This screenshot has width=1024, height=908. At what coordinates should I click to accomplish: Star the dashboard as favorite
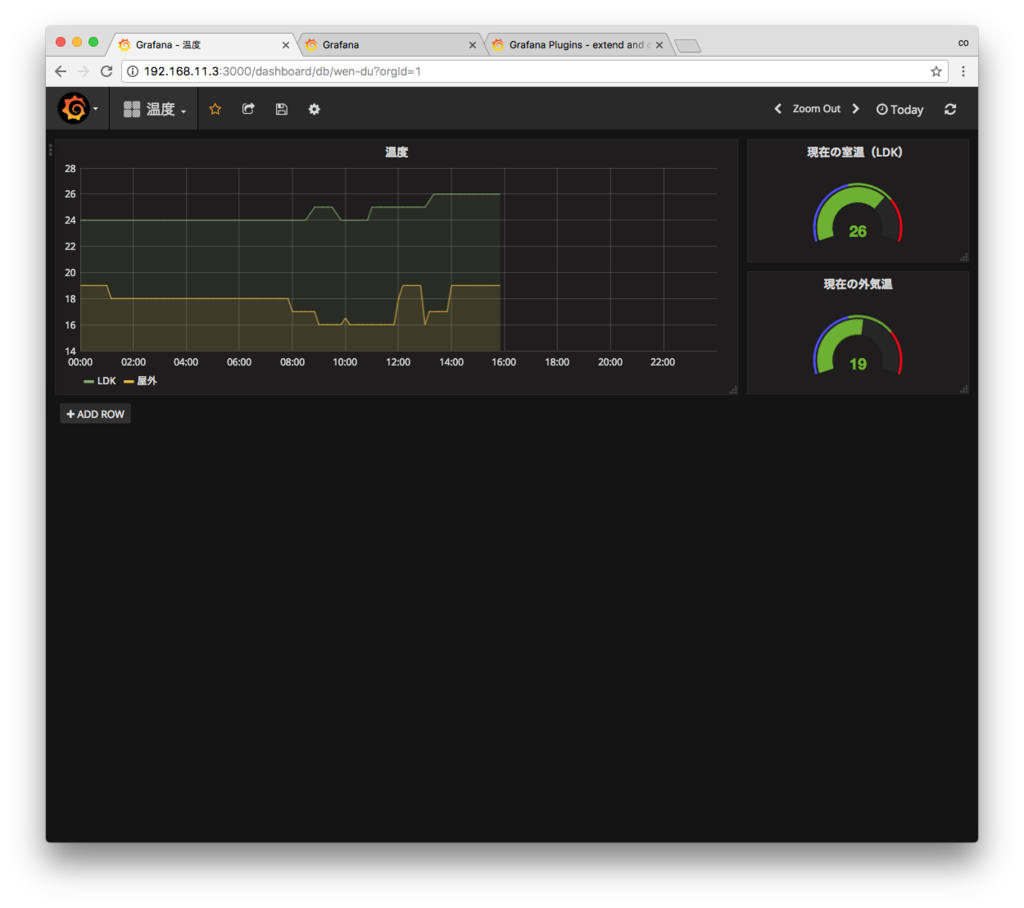(215, 109)
